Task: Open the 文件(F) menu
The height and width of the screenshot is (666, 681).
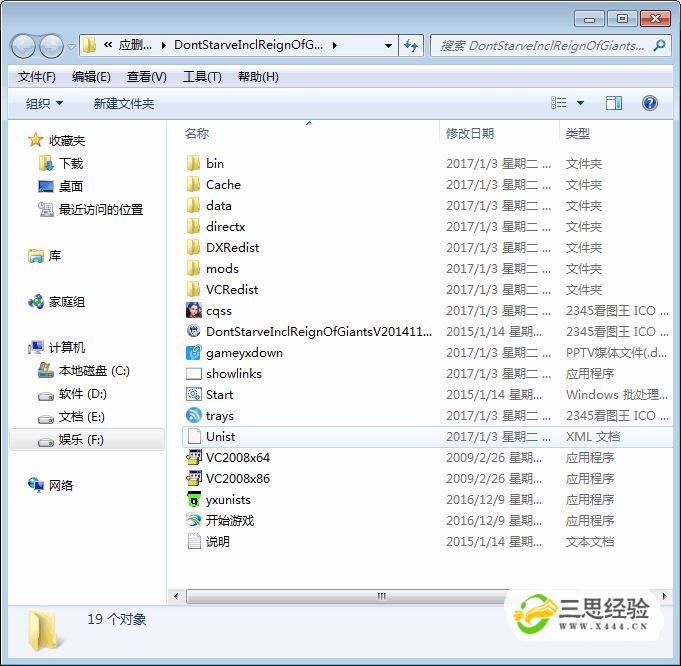Action: (36, 77)
